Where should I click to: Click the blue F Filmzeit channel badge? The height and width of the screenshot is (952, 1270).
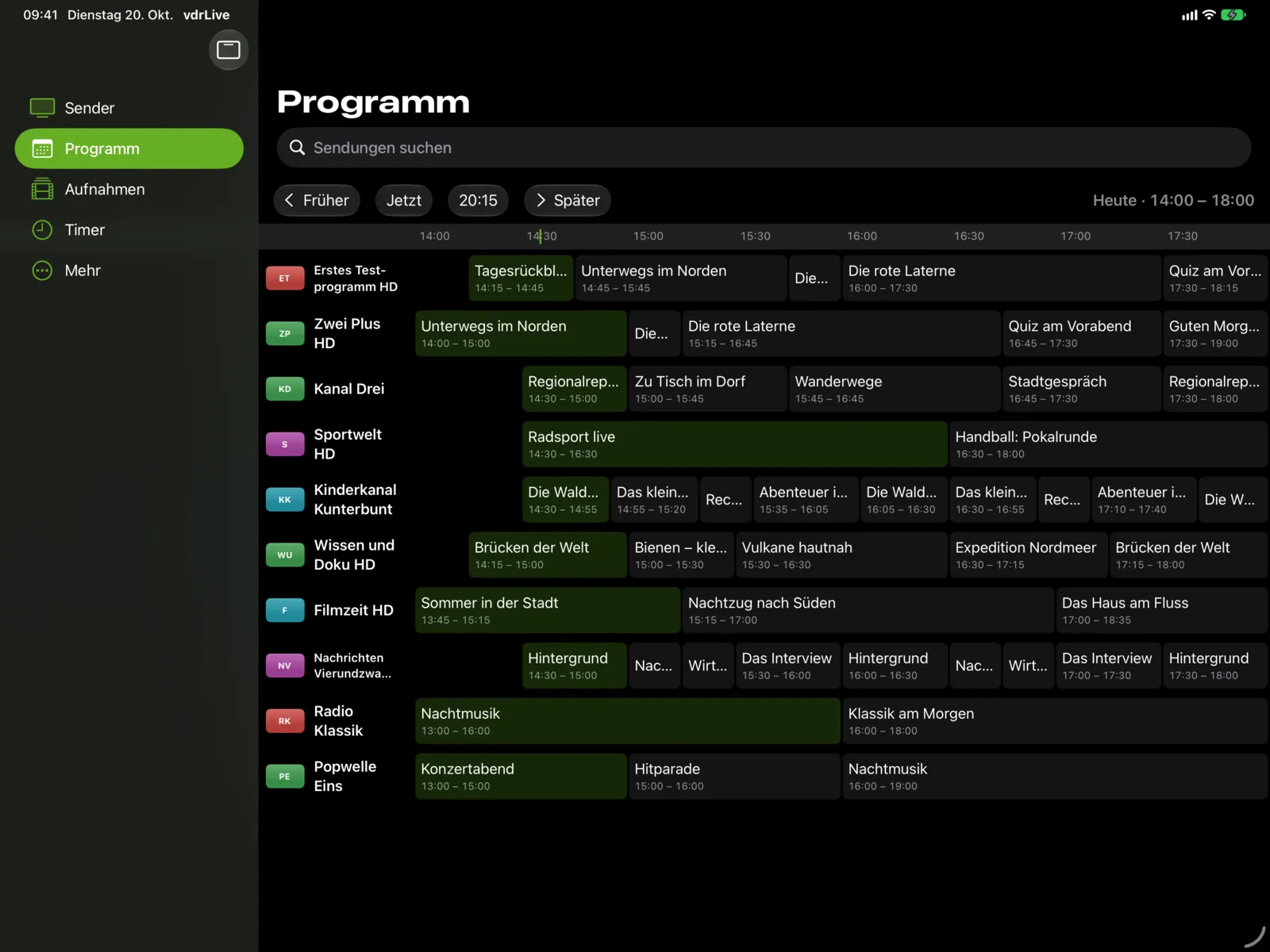coord(285,610)
